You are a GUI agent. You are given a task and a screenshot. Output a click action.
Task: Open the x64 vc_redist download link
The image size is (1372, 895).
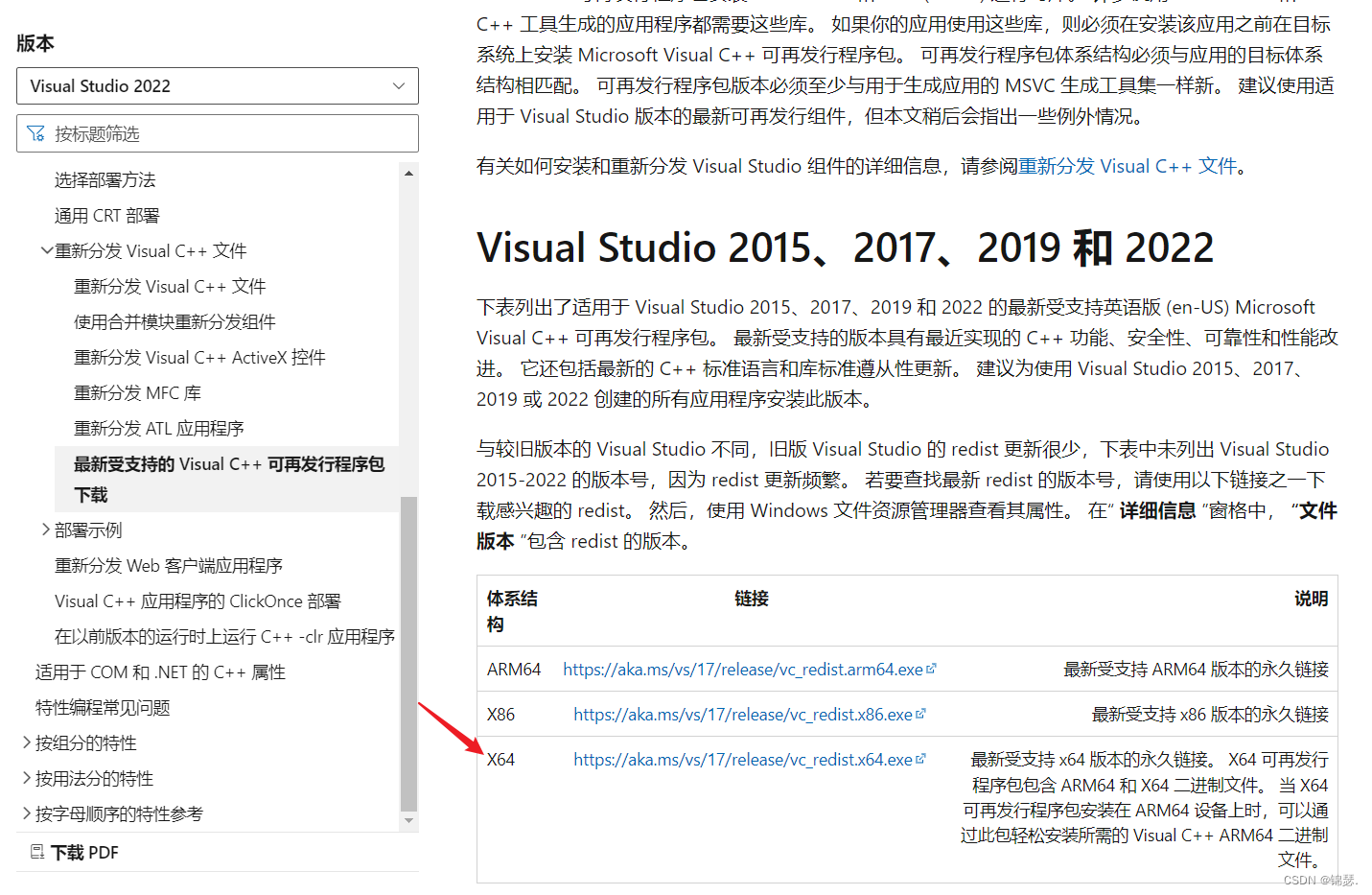pyautogui.click(x=742, y=758)
